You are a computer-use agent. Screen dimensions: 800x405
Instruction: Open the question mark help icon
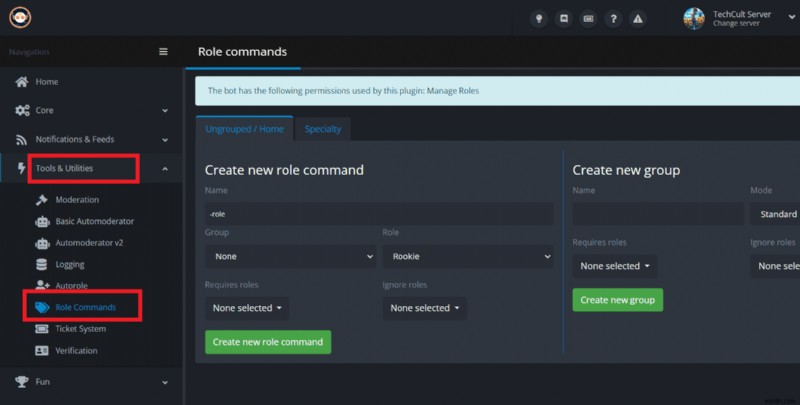613,18
